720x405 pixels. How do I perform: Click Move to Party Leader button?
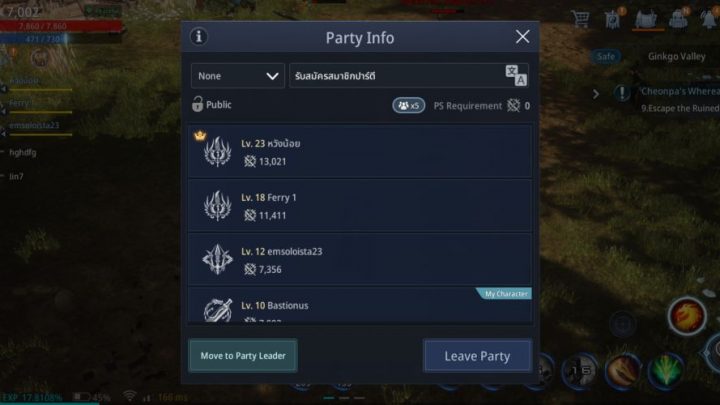(x=243, y=355)
